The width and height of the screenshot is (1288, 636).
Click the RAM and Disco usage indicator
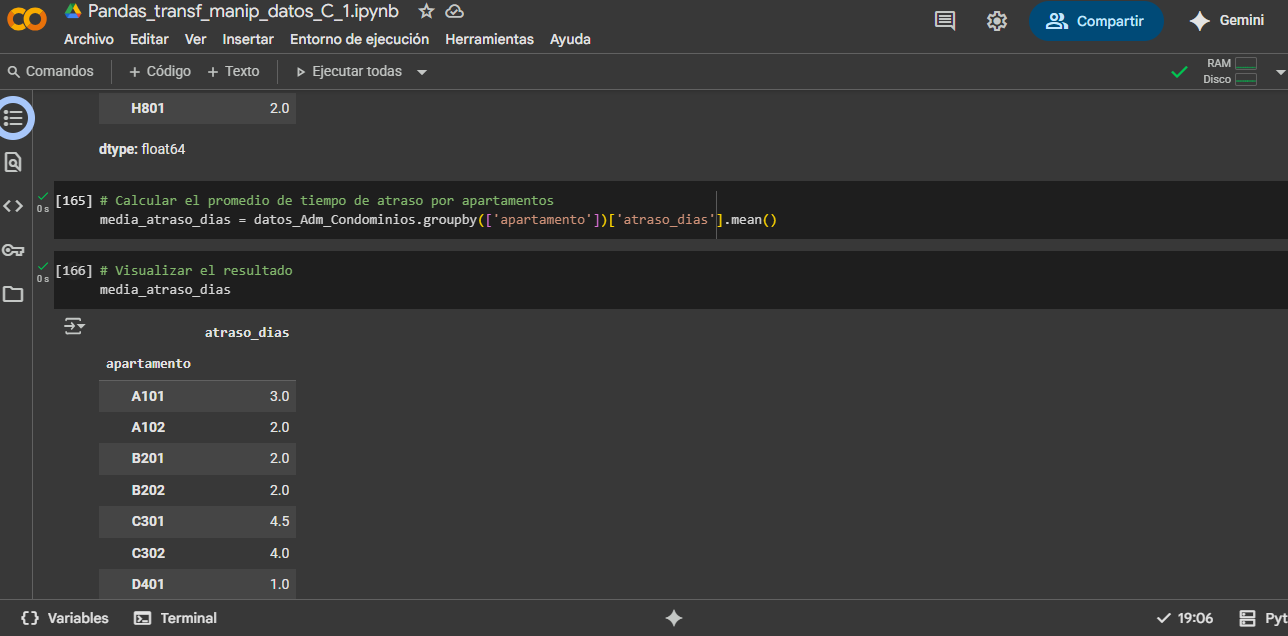pos(1230,71)
